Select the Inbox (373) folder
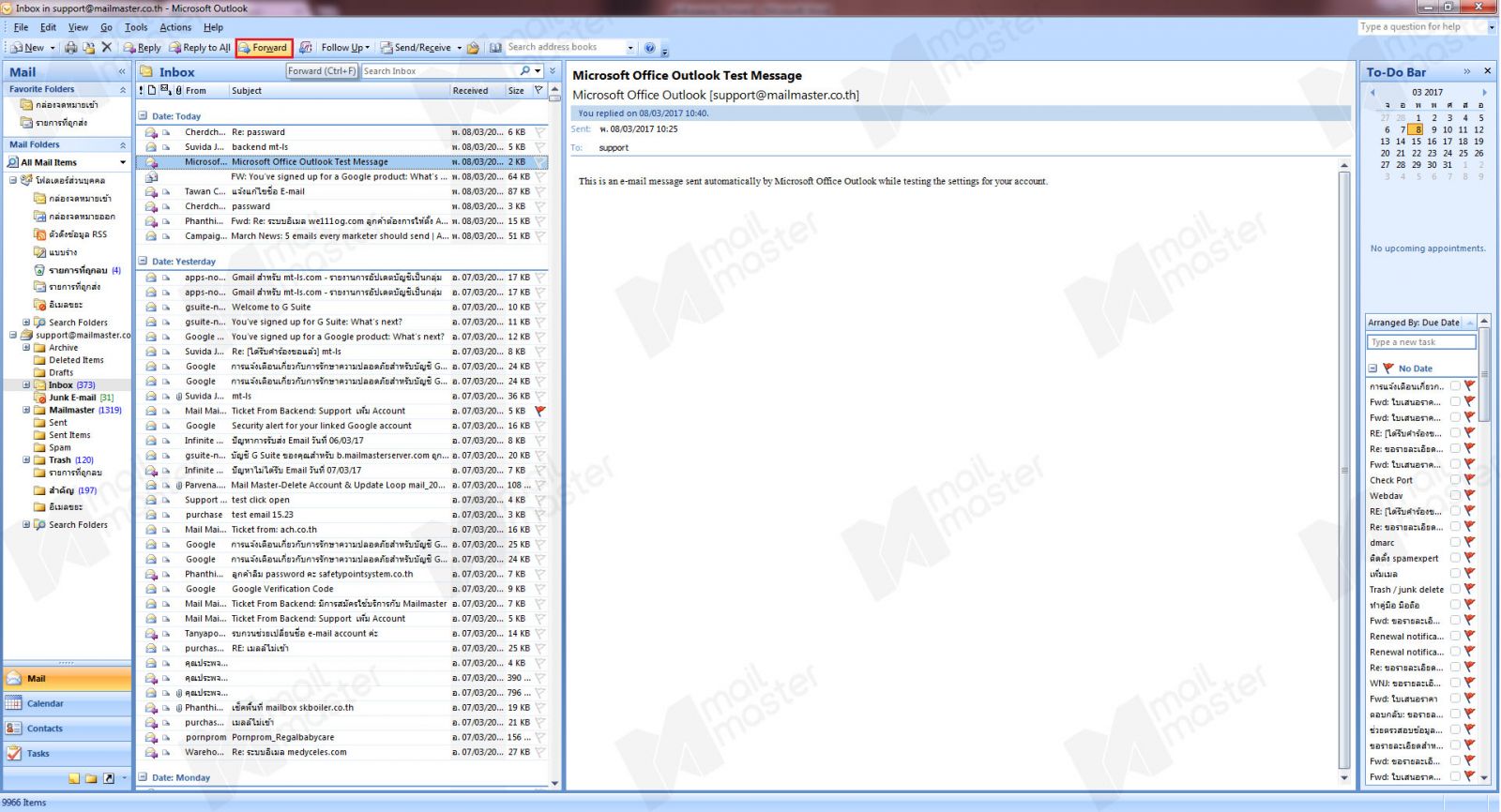This screenshot has height=812, width=1501. 72,384
